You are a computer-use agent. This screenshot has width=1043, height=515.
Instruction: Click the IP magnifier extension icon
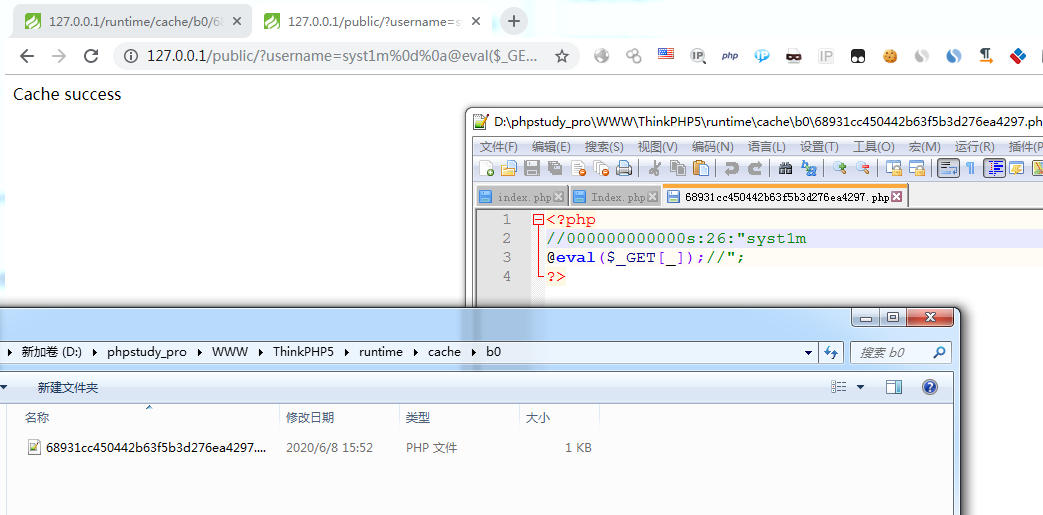point(698,56)
